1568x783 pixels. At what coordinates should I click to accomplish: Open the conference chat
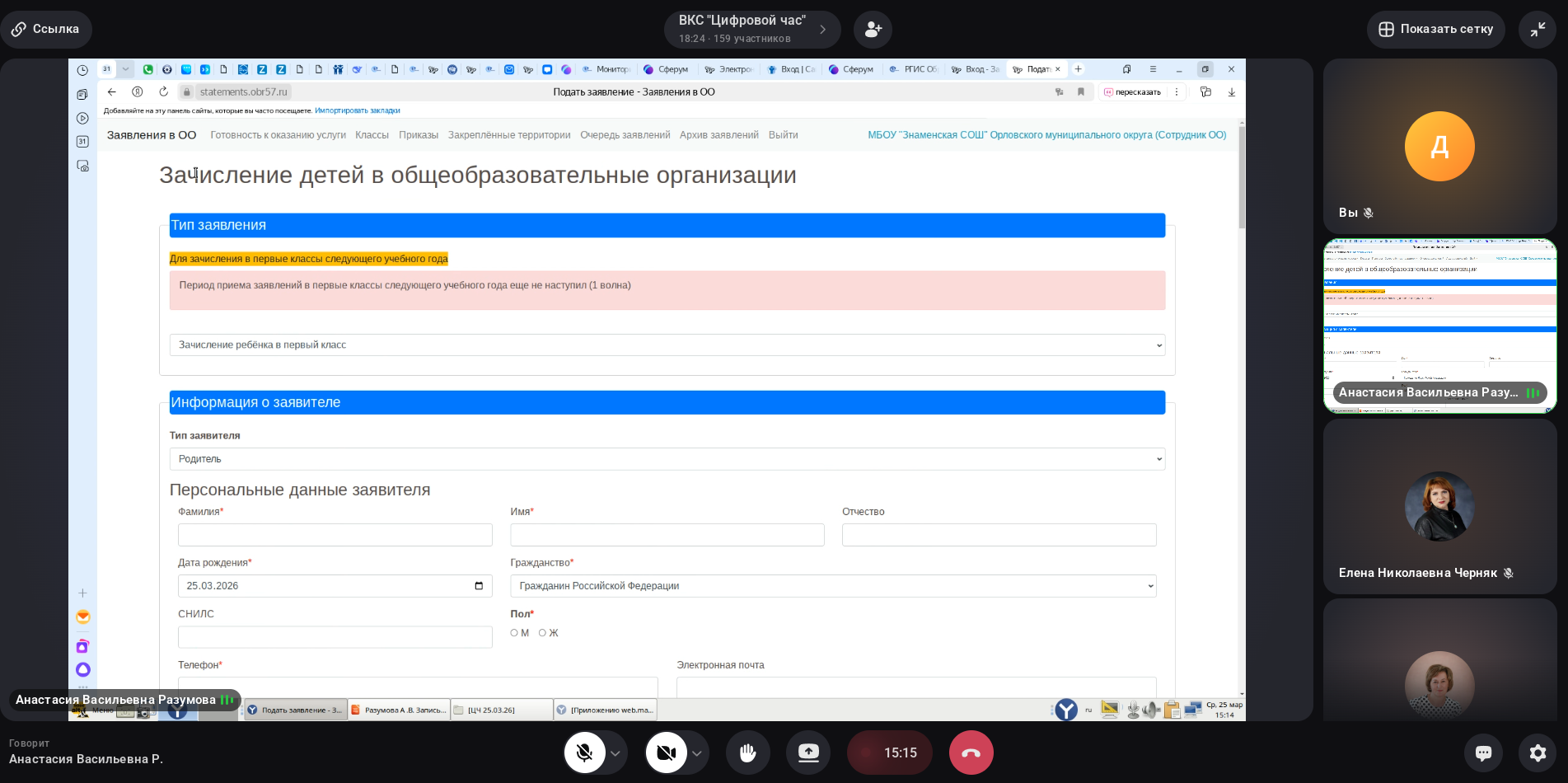(1483, 753)
